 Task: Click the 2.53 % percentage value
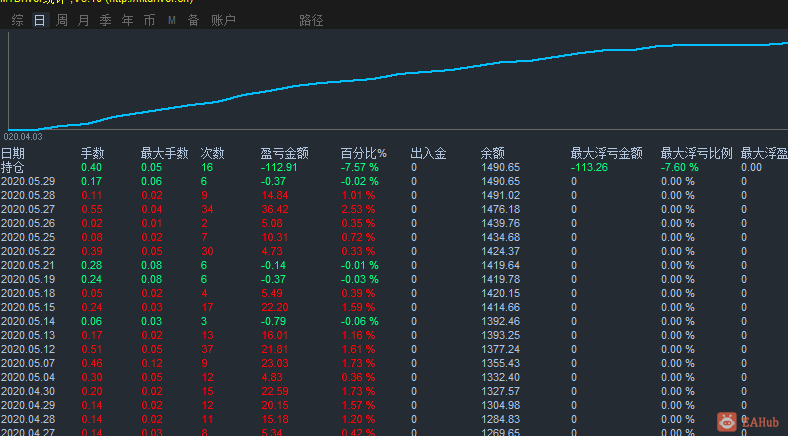click(358, 209)
